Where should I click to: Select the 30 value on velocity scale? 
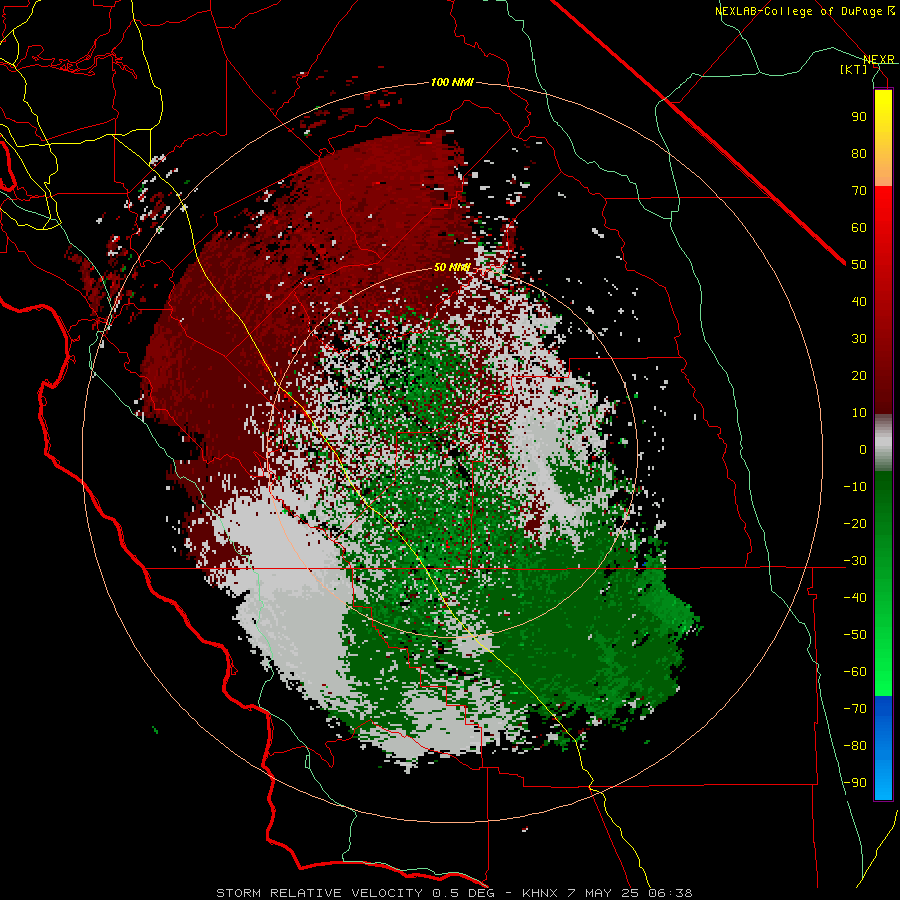pyautogui.click(x=859, y=339)
